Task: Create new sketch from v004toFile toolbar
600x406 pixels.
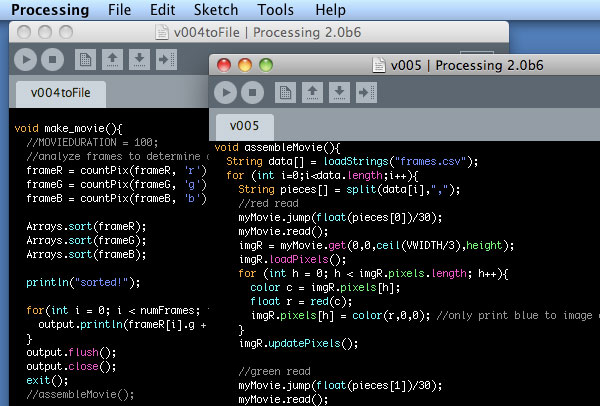Action: tap(86, 58)
